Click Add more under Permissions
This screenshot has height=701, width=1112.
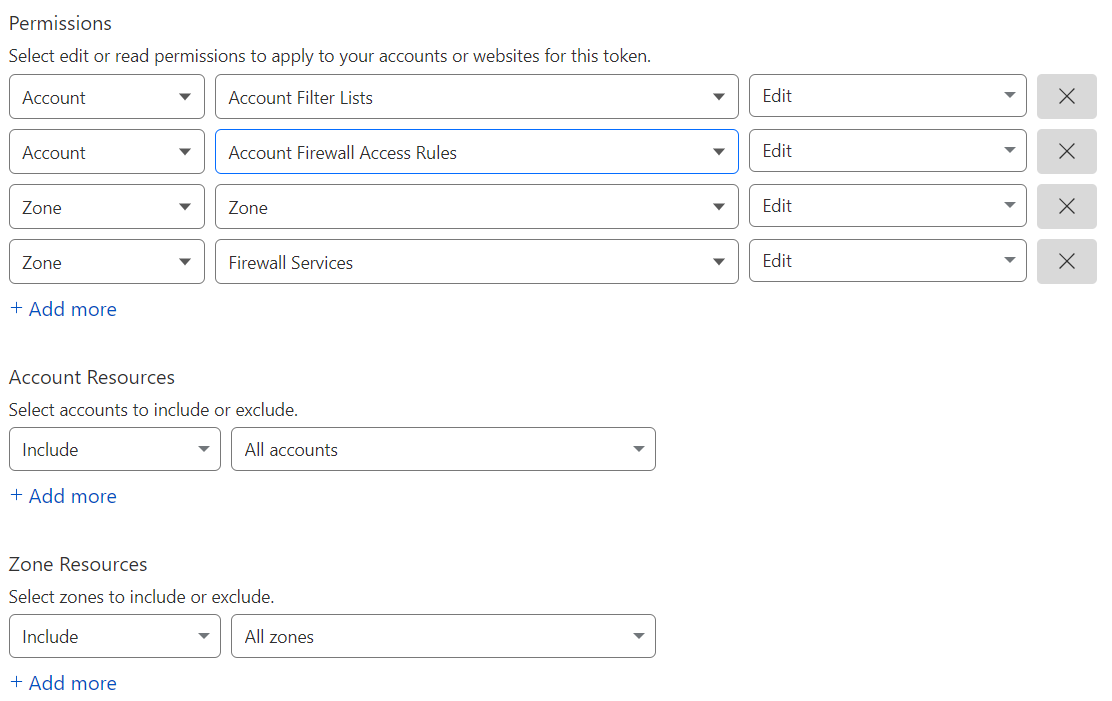click(x=63, y=309)
